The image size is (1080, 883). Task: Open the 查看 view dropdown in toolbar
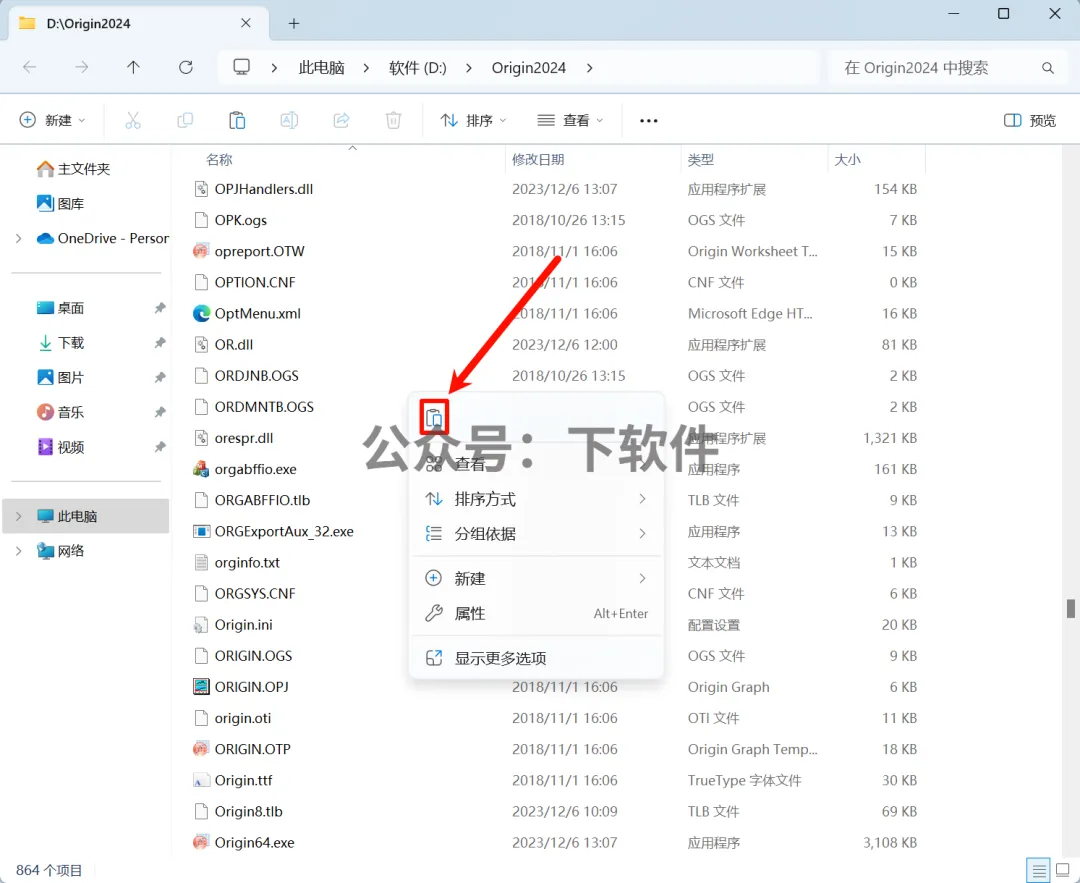pos(570,121)
